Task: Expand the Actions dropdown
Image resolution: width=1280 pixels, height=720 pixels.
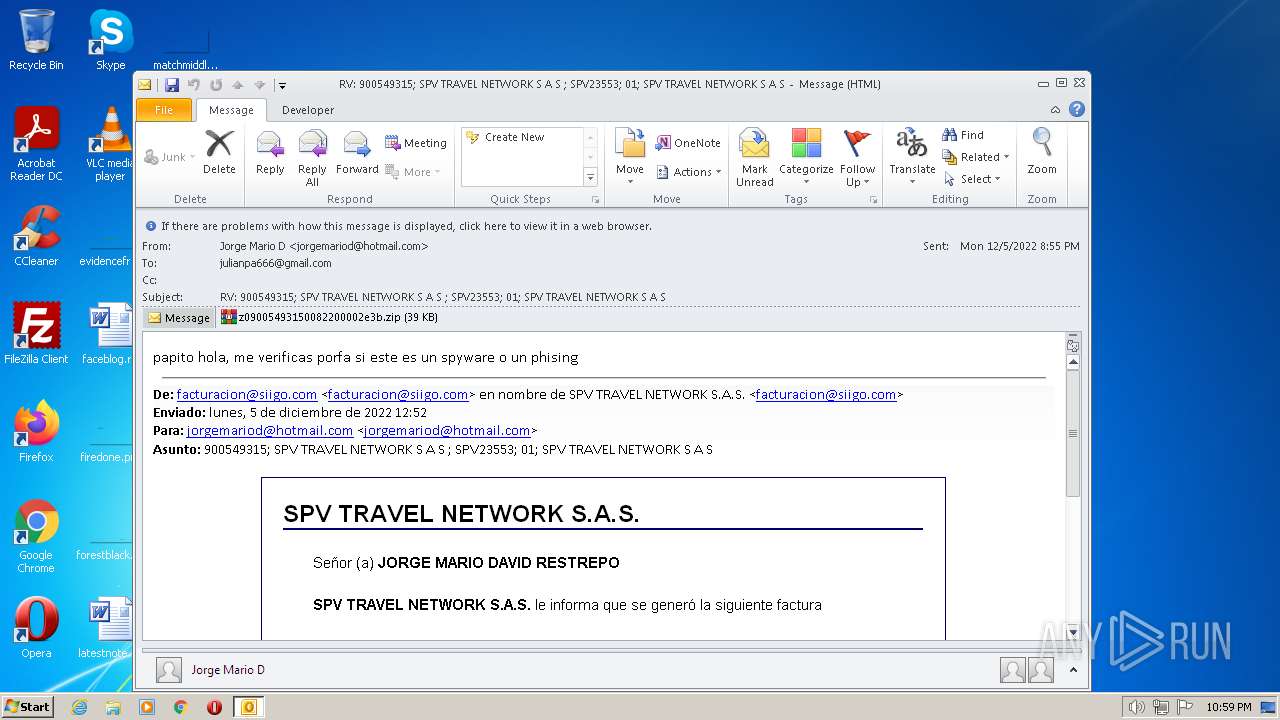Action: 689,172
